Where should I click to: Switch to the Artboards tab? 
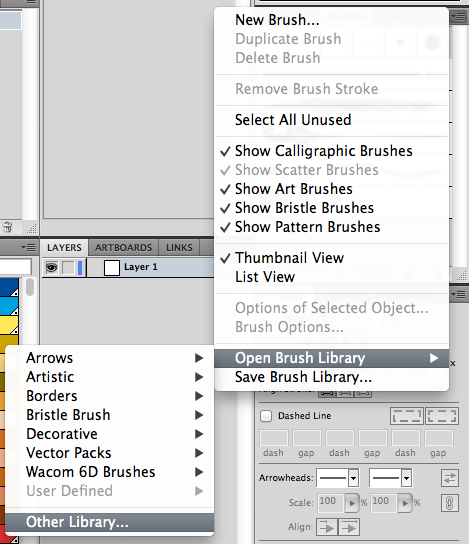[123, 248]
